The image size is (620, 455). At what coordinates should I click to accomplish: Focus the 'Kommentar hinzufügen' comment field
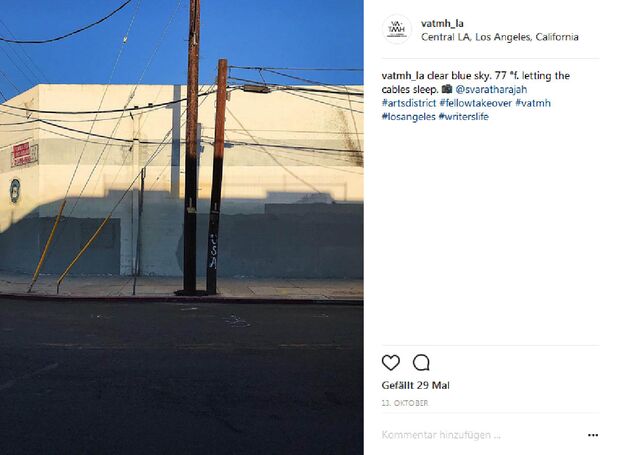click(480, 435)
